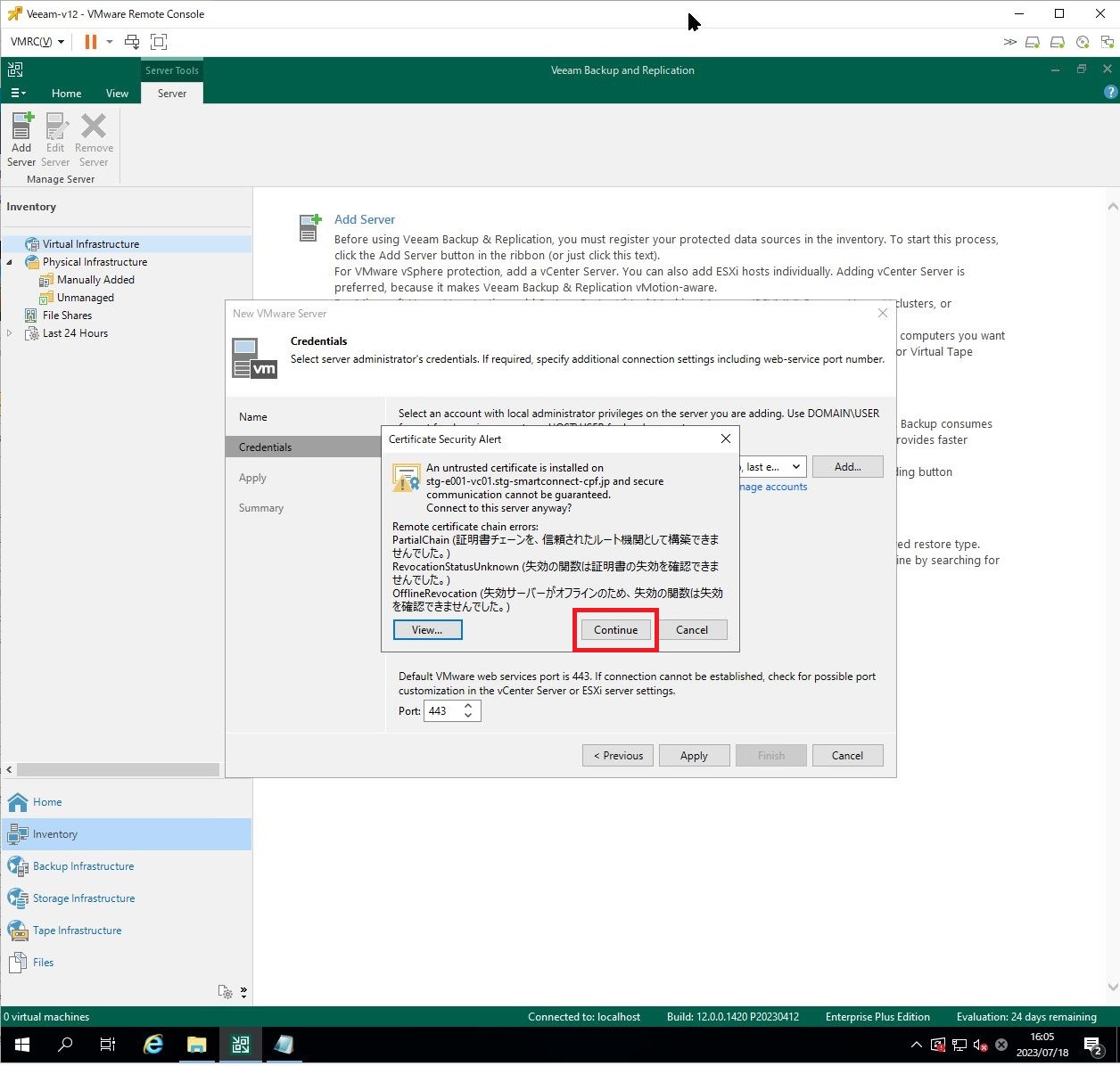Click < Previous wizard button
Image resolution: width=1120 pixels, height=1066 pixels.
[618, 756]
